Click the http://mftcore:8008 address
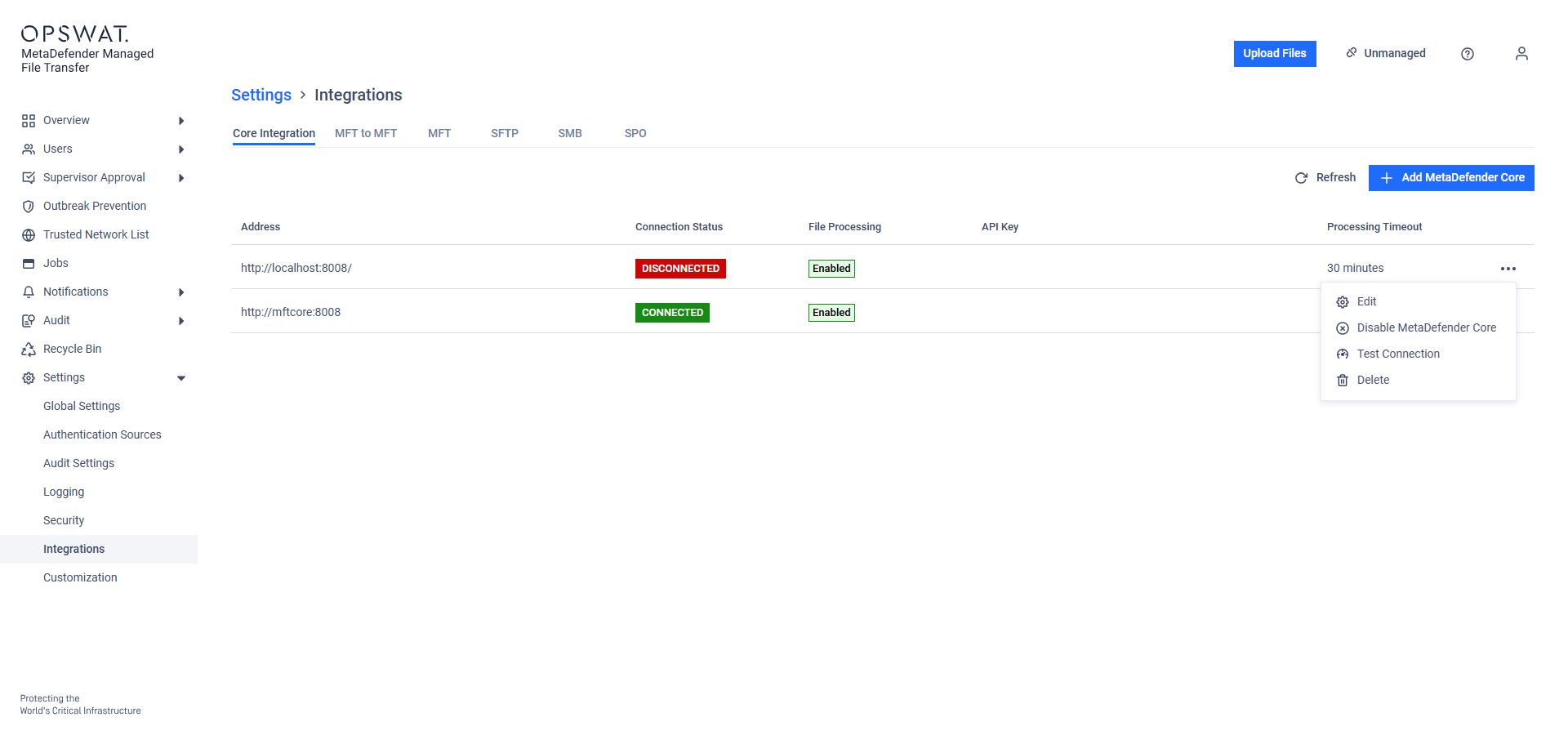The height and width of the screenshot is (744, 1568). [x=291, y=313]
